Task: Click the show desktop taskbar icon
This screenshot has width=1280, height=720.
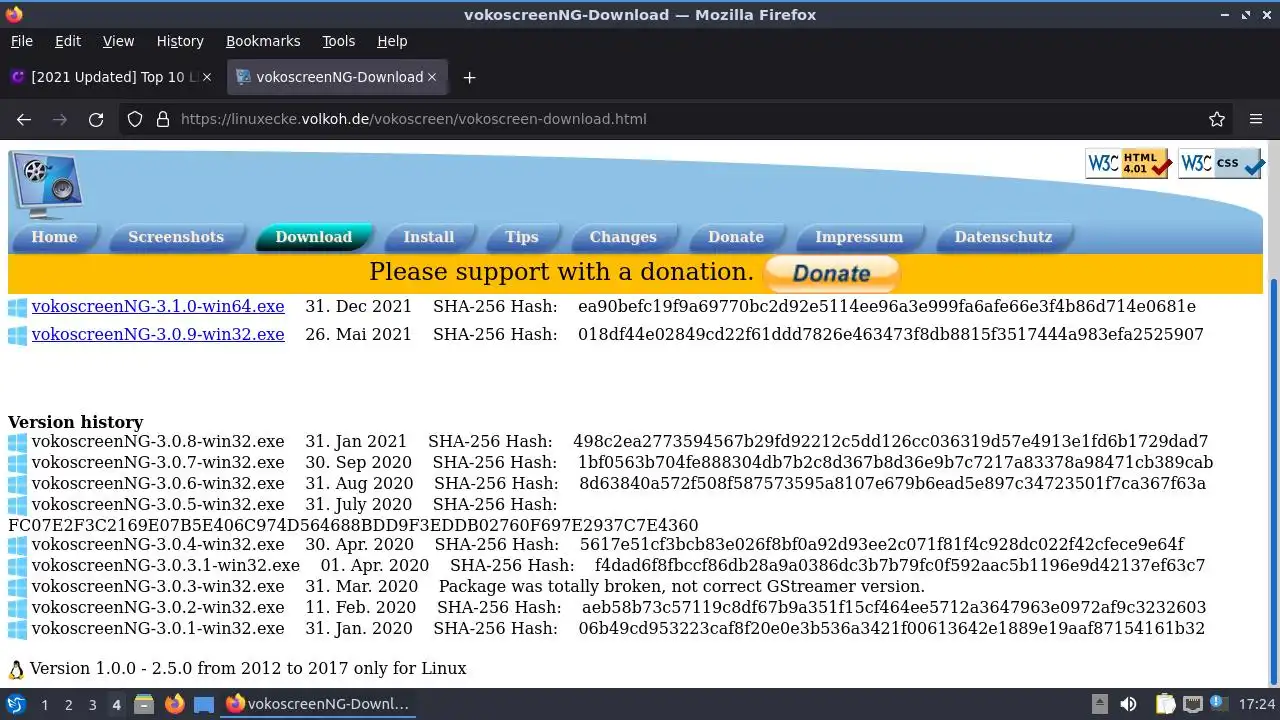Action: point(204,704)
